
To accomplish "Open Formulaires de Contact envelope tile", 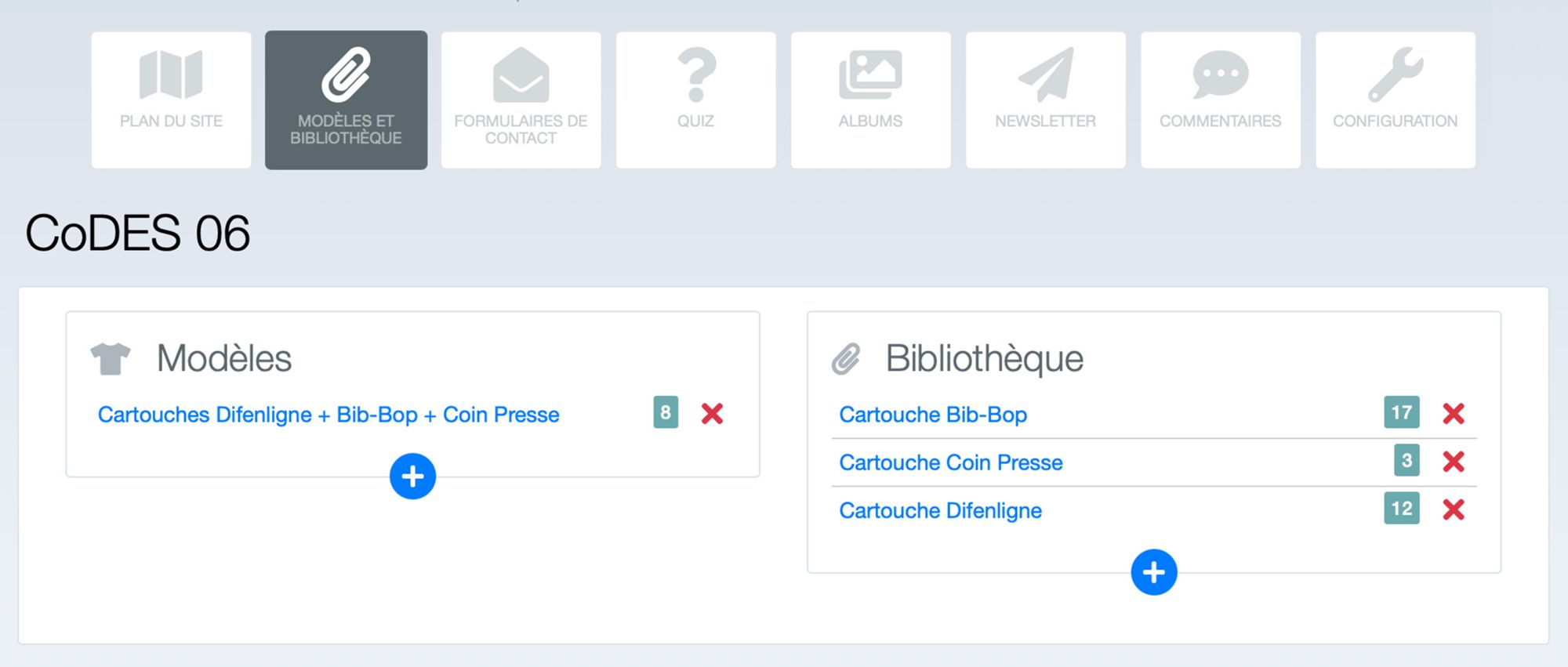I will (x=521, y=100).
